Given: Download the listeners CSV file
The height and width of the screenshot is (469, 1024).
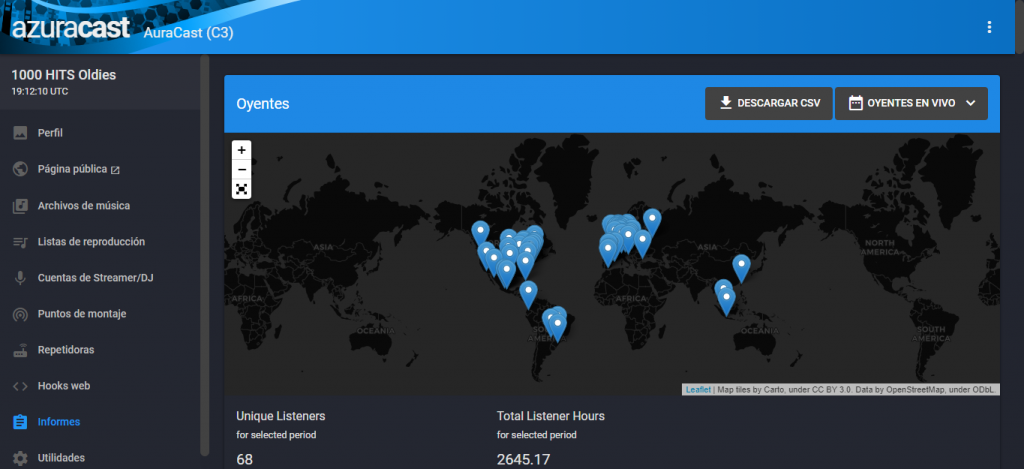Looking at the screenshot, I should (x=768, y=103).
